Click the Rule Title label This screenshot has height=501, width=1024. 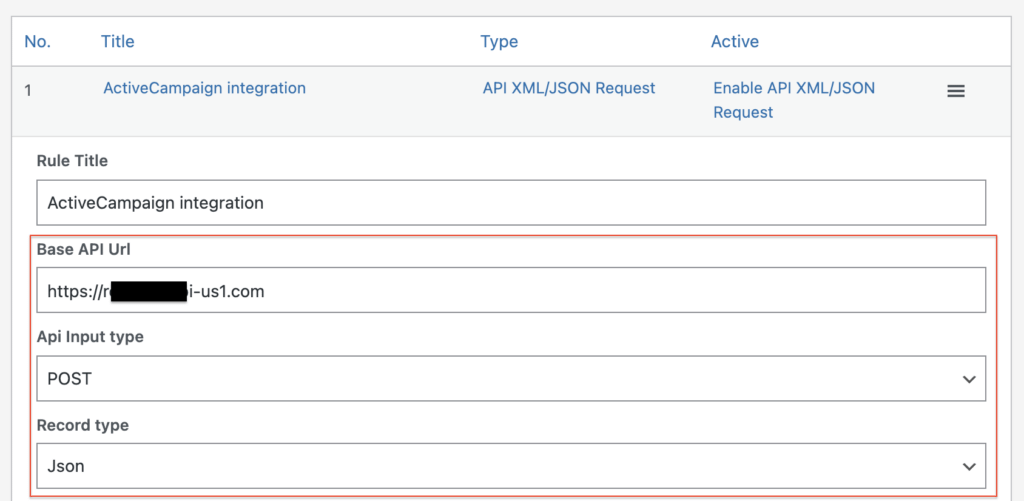tap(72, 161)
